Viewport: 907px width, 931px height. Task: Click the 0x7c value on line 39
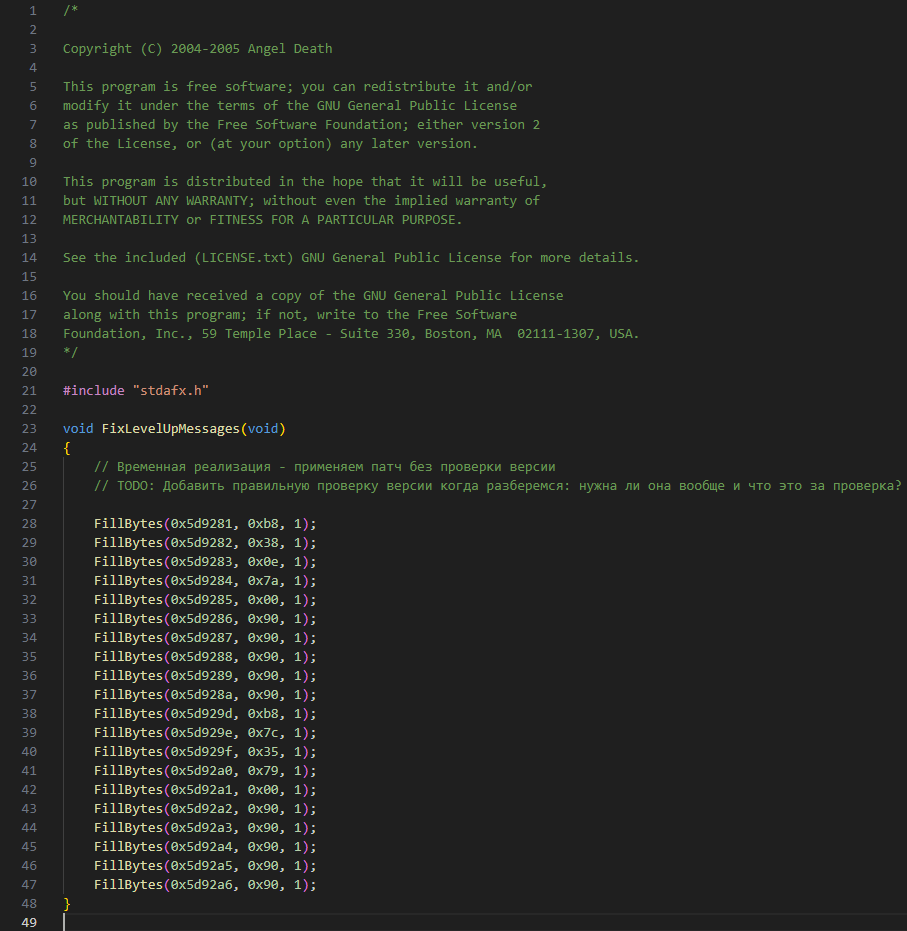[x=263, y=733]
